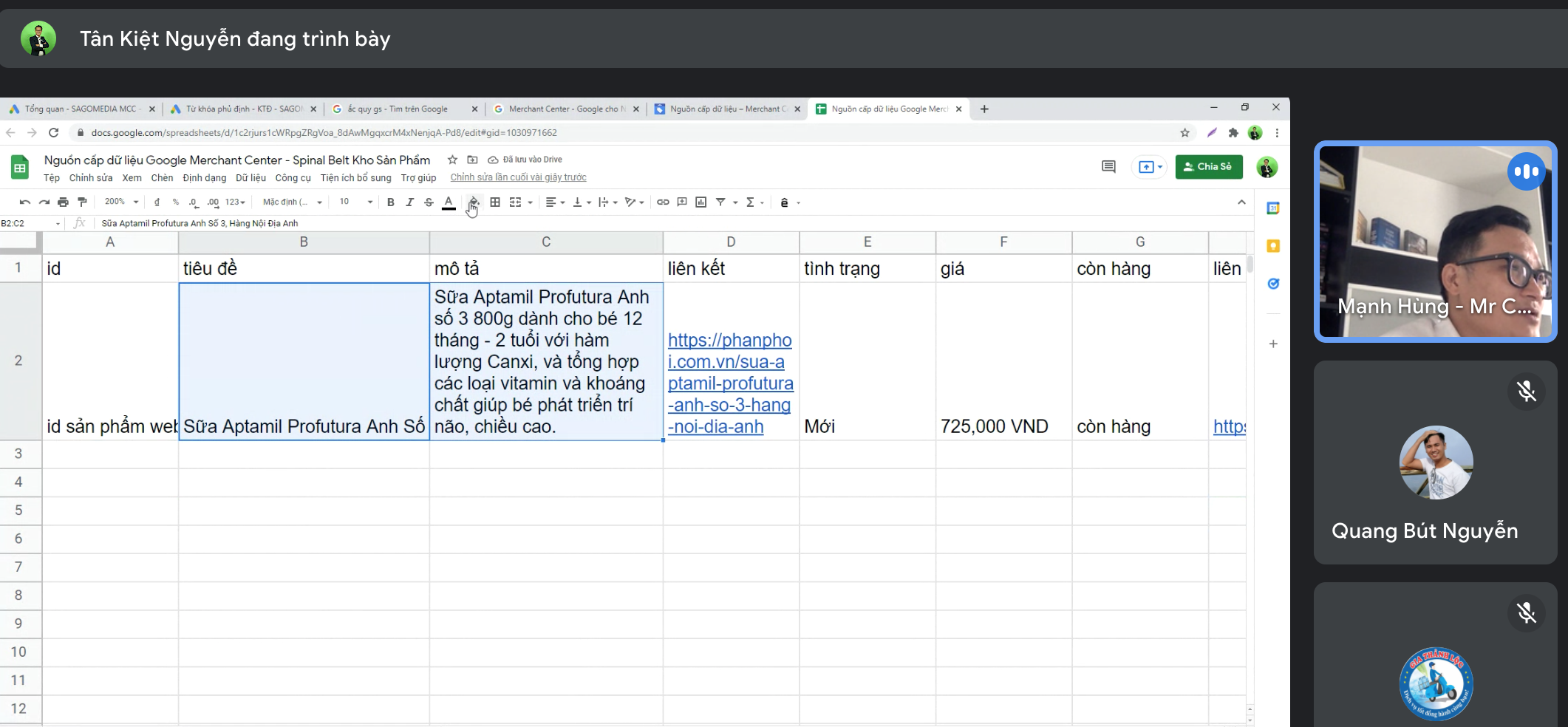Open the Công cụ menu

pos(293,178)
